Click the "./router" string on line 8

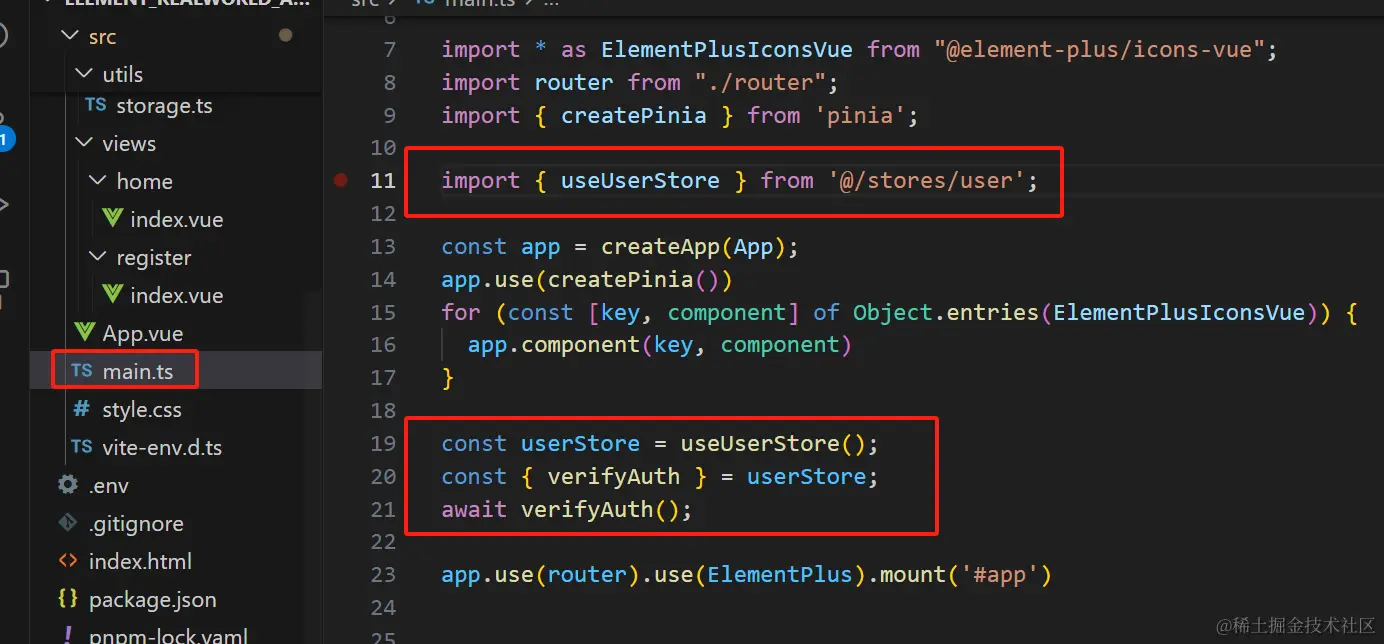759,82
